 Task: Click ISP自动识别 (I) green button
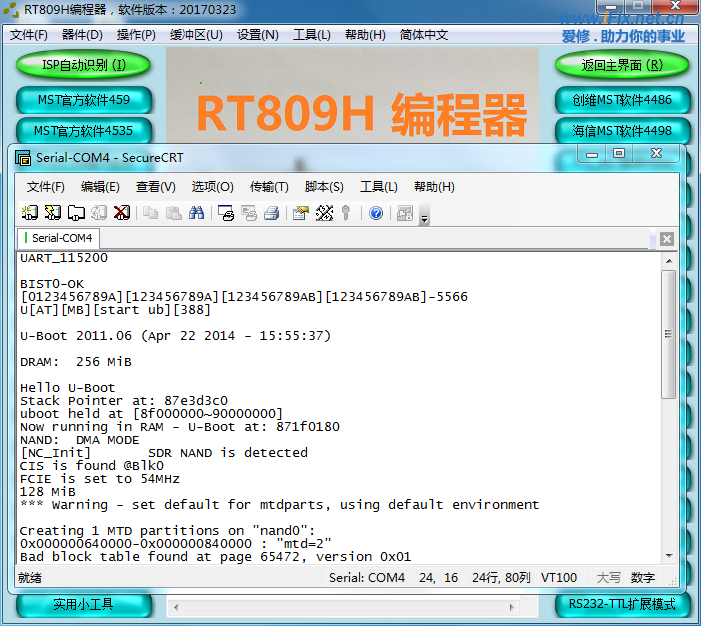click(x=83, y=65)
